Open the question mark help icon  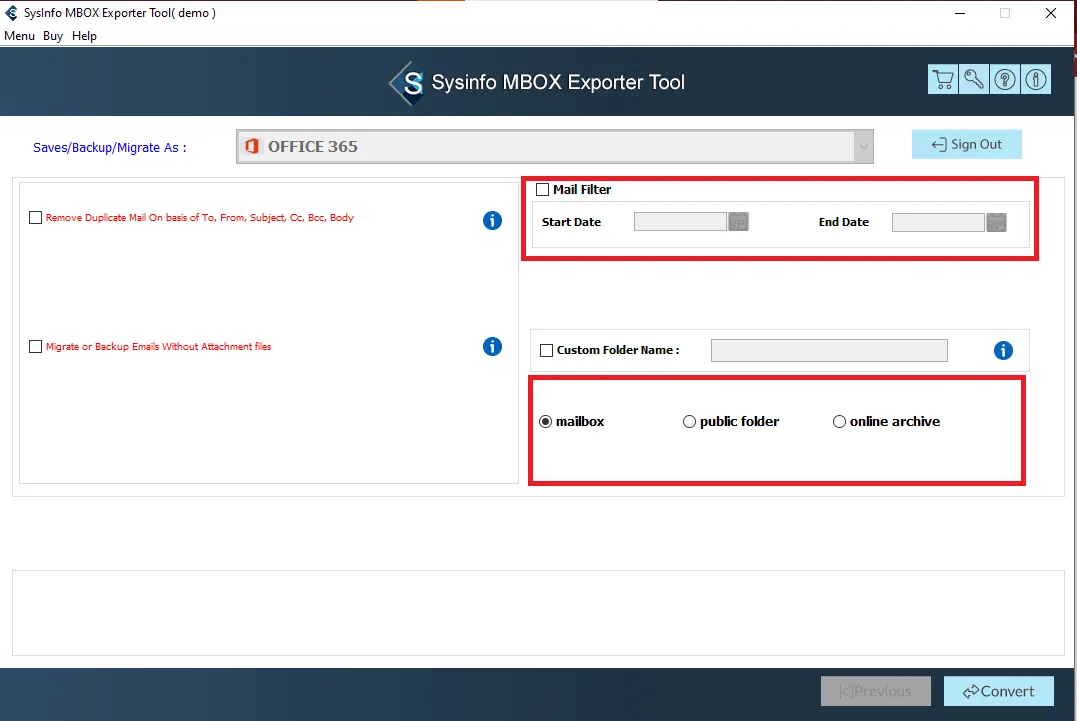point(1005,80)
